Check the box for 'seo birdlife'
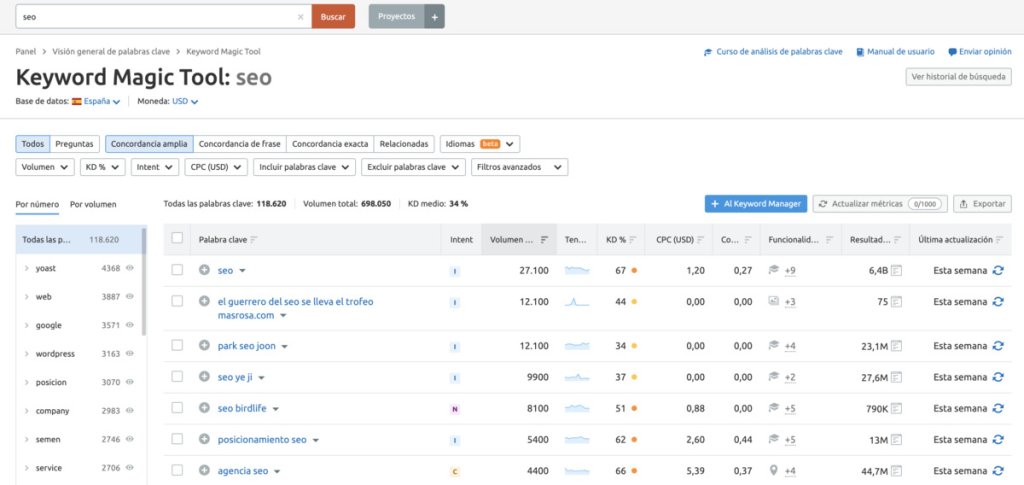The height and width of the screenshot is (485, 1024). (177, 407)
